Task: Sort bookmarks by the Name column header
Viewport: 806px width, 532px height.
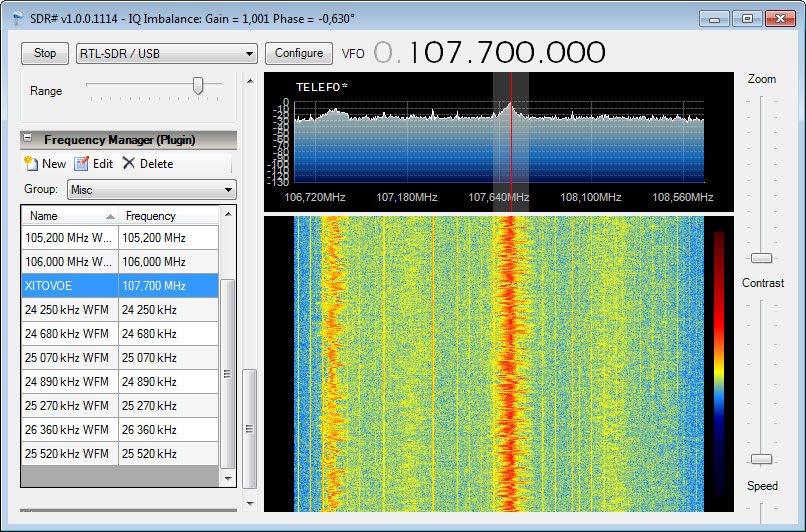Action: [69, 216]
